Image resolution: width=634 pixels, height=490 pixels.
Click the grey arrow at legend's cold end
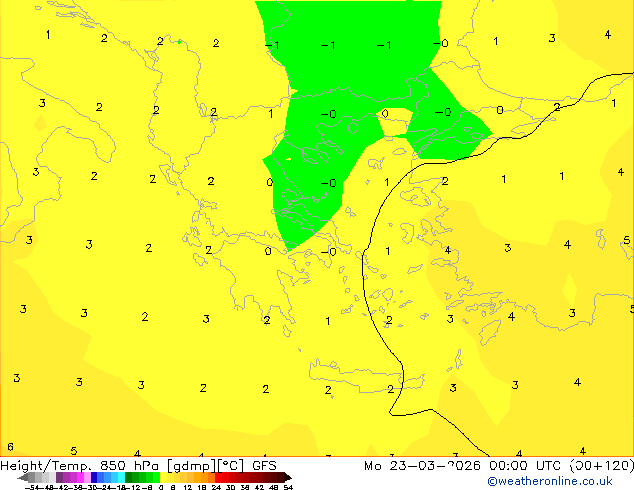[x=23, y=477]
